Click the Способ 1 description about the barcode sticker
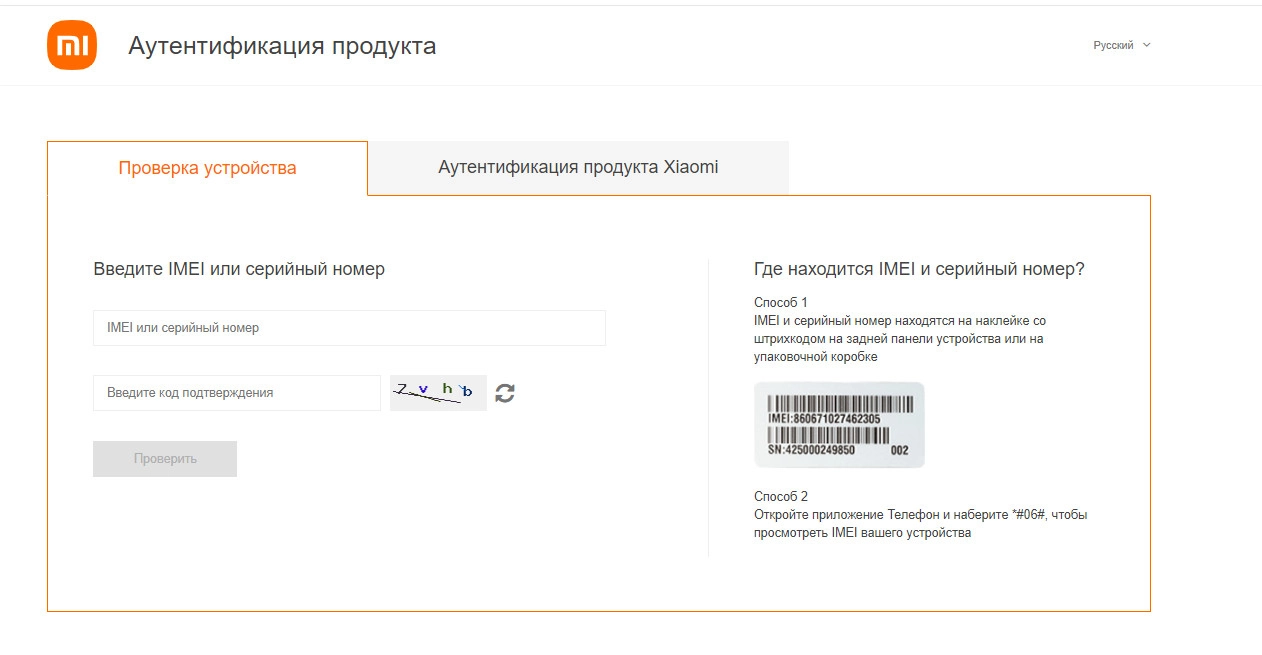1262x655 pixels. pos(899,339)
